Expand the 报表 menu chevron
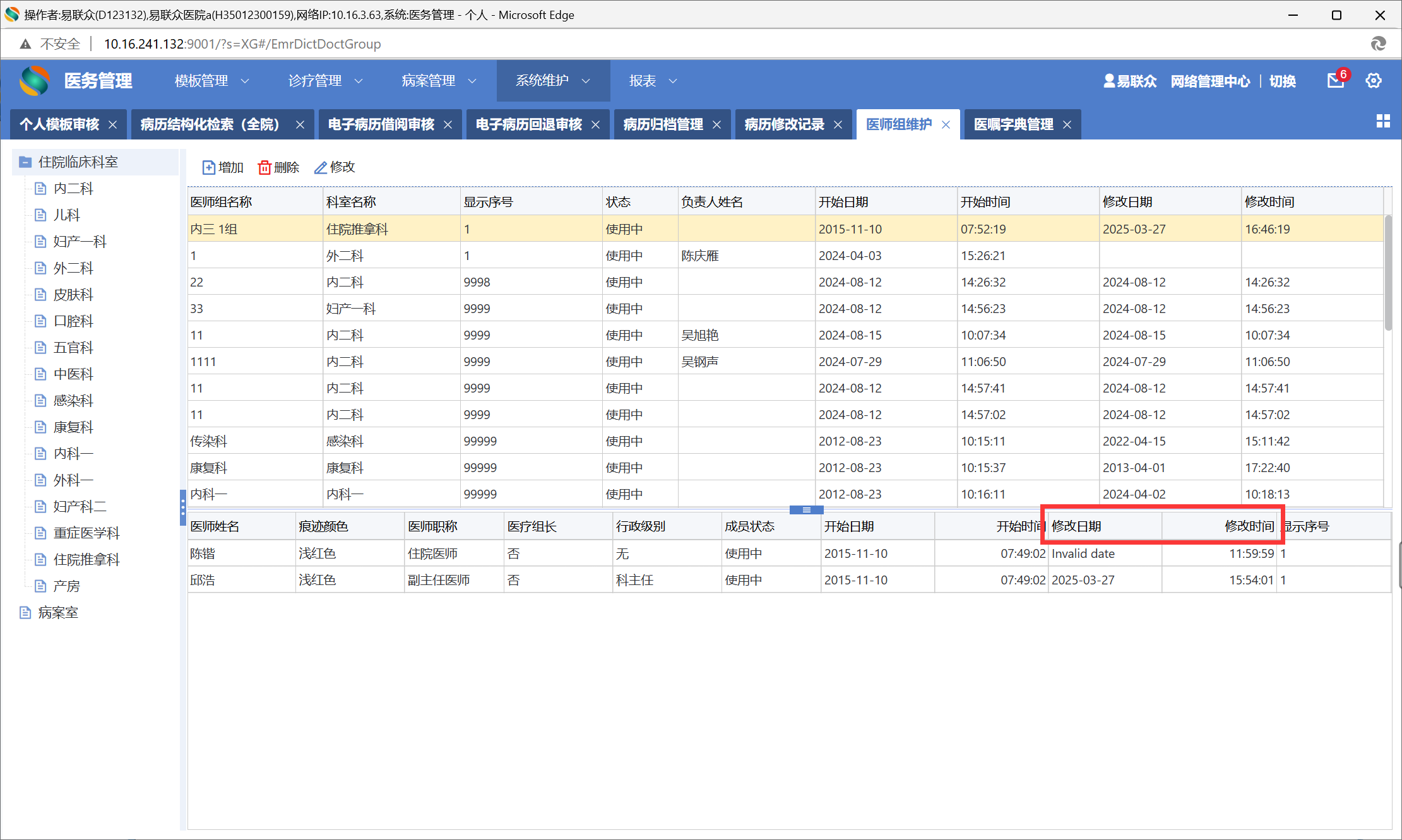Viewport: 1402px width, 840px height. click(x=673, y=81)
